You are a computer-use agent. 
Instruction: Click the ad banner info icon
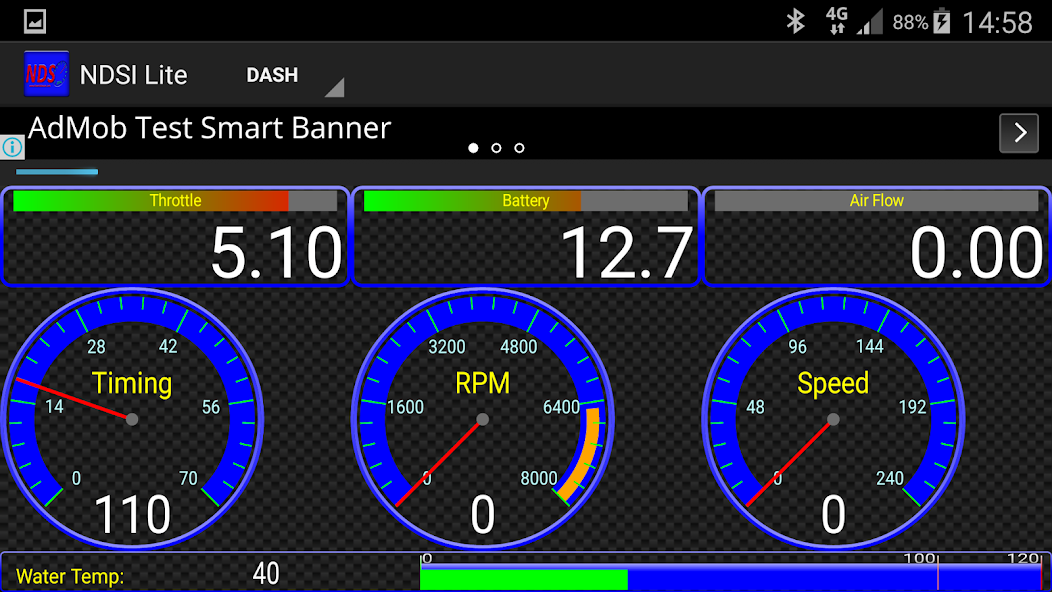point(12,148)
